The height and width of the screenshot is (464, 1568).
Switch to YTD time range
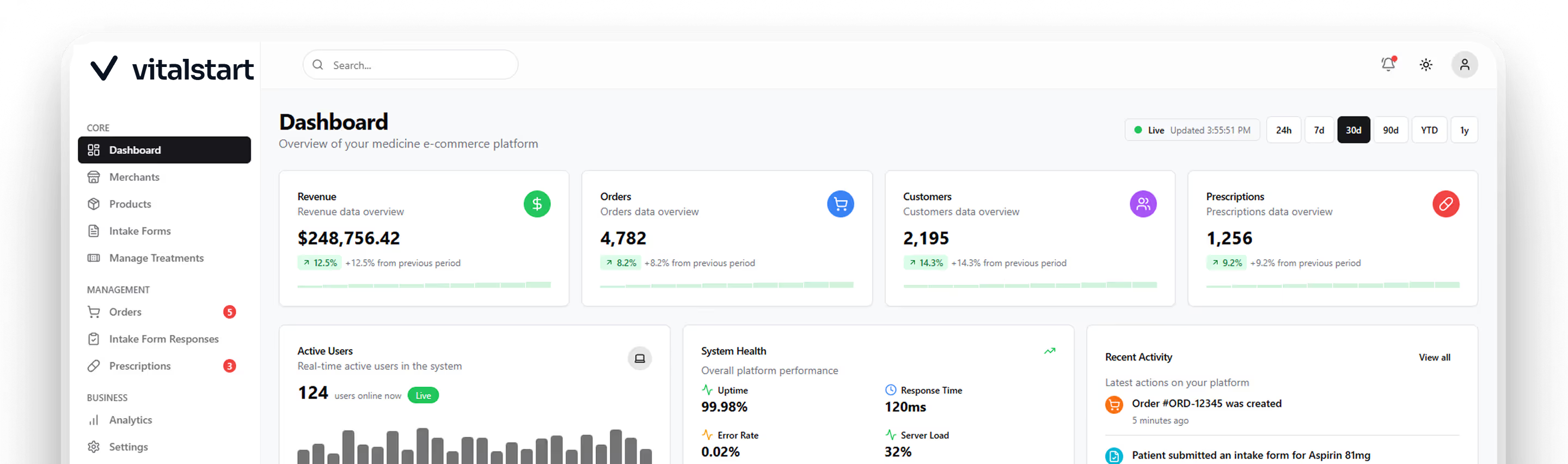1429,130
